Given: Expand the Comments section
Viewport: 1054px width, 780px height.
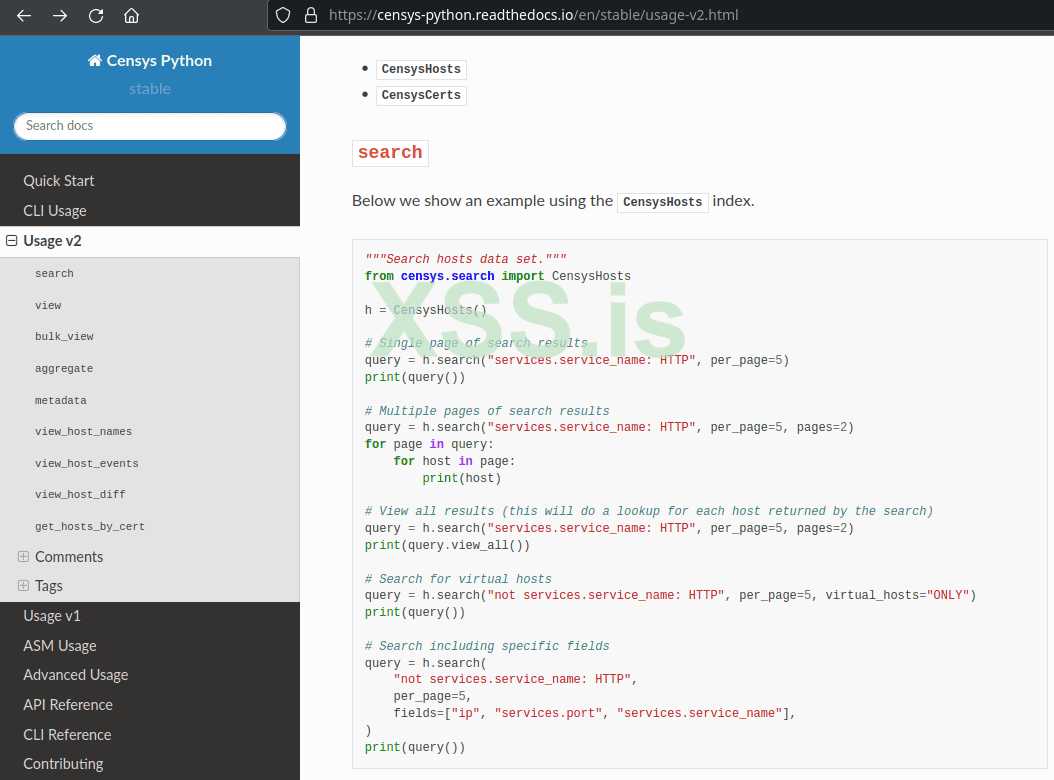Looking at the screenshot, I should point(24,556).
